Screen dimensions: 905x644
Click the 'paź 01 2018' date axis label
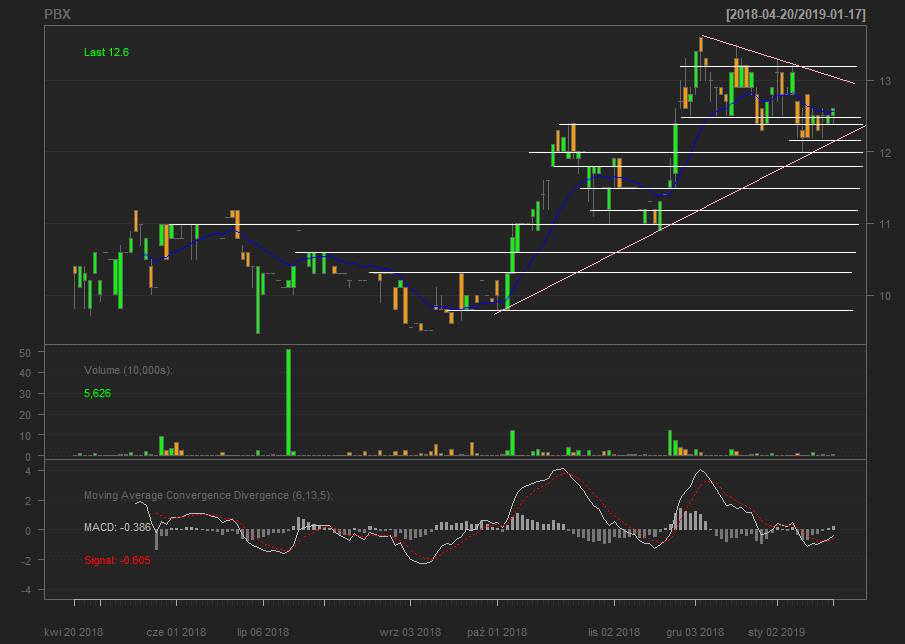[x=497, y=632]
